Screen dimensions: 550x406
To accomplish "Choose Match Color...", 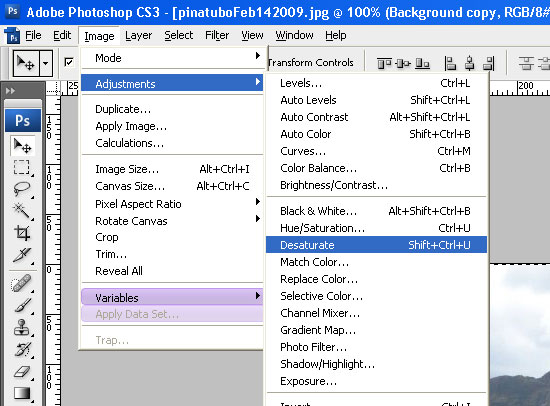I will point(376,262).
